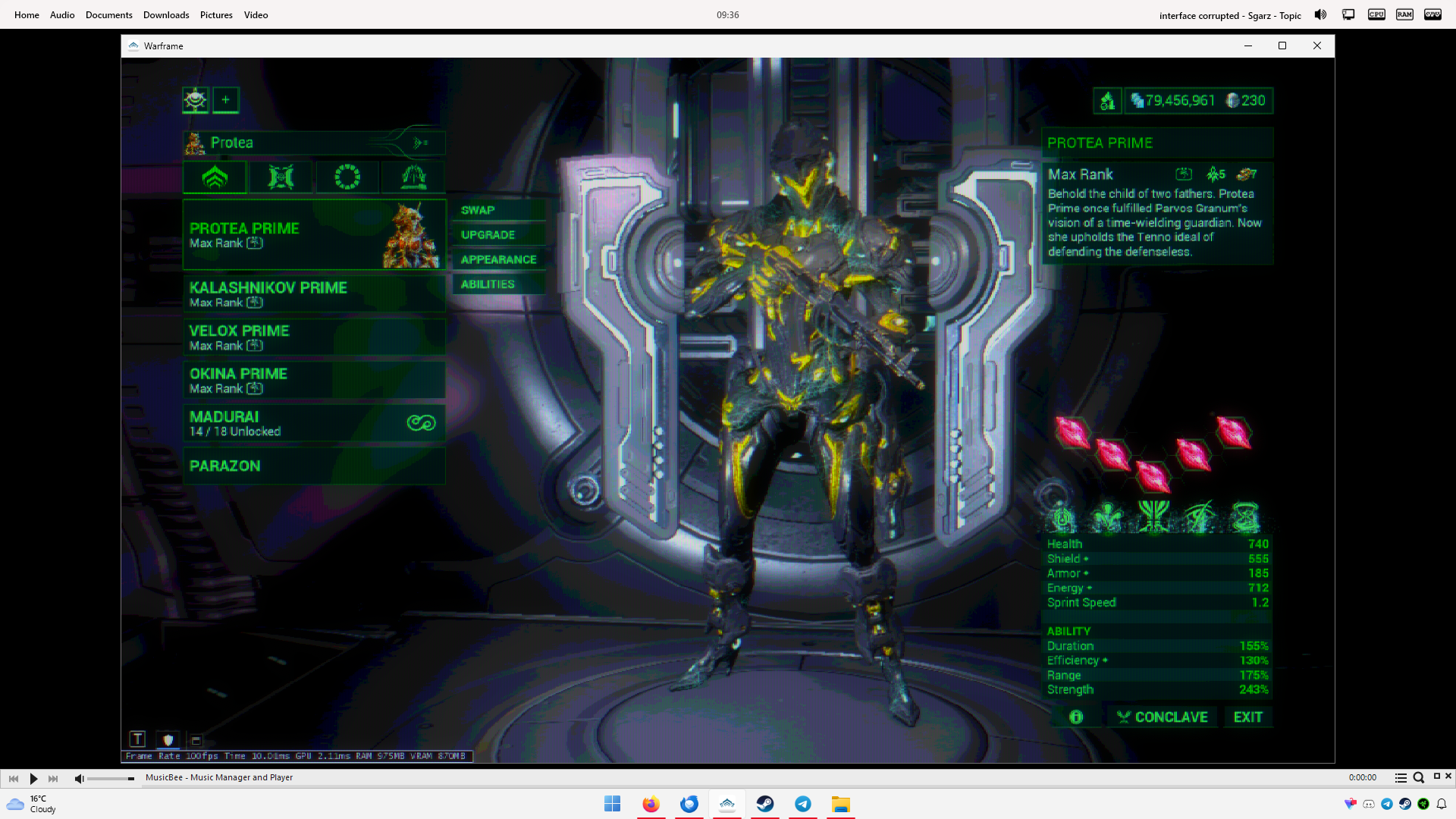Adjust the MusicBee volume slider

coord(111,779)
